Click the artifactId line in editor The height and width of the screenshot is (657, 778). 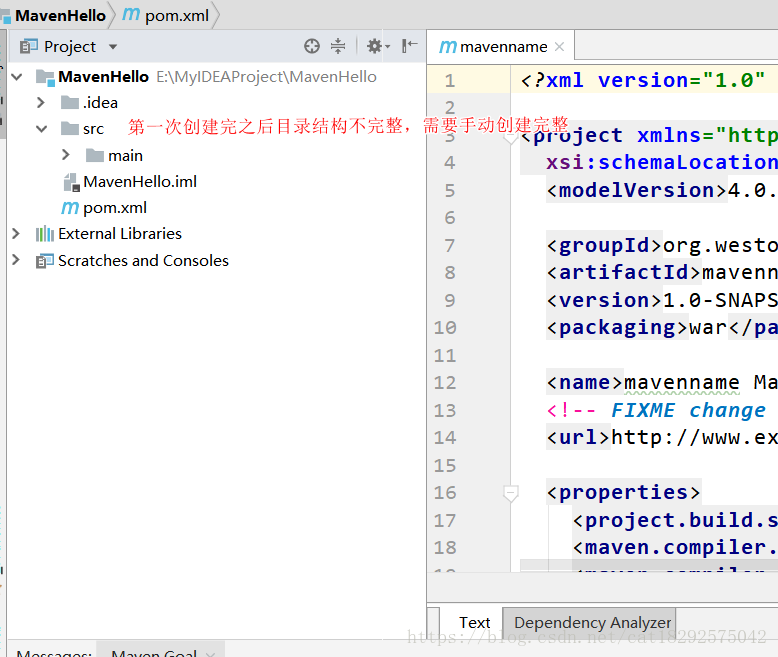click(x=662, y=272)
